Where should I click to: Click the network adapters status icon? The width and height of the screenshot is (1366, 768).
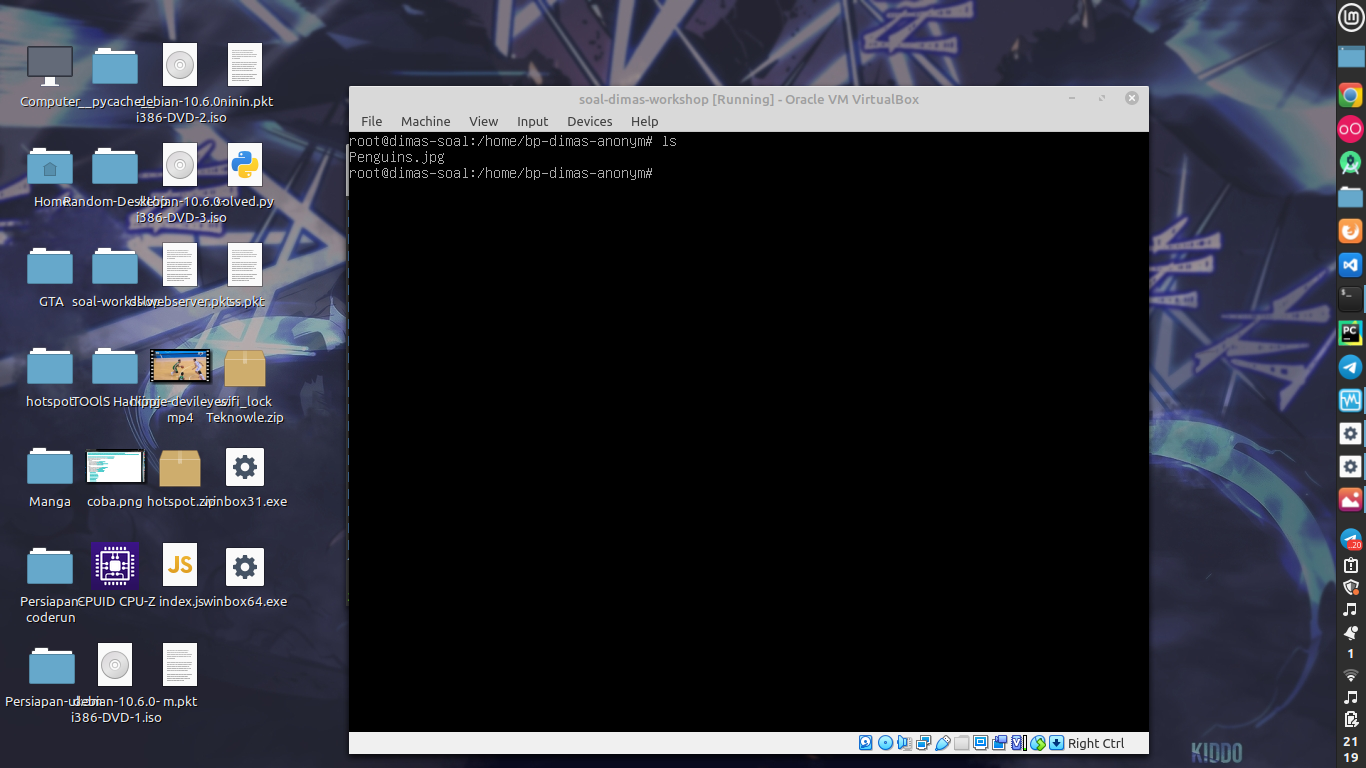pos(923,743)
